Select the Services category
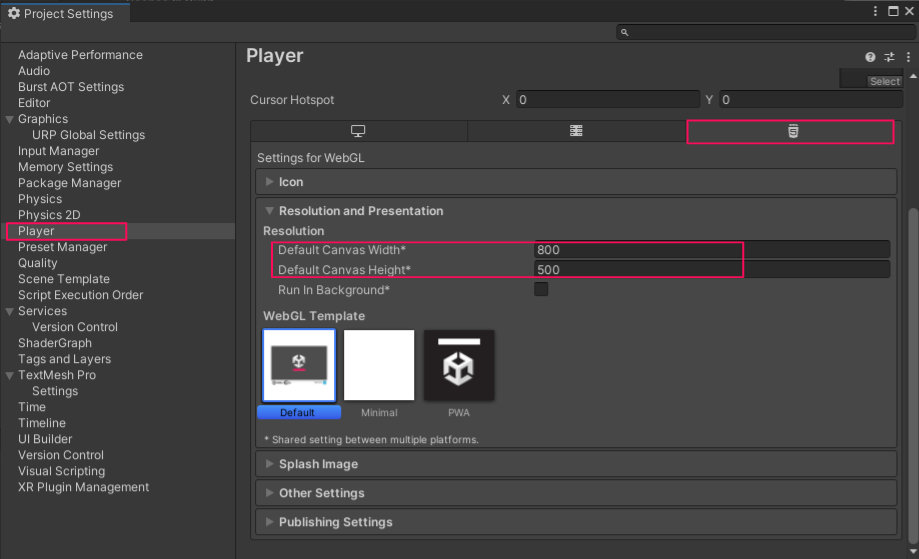Viewport: 919px width, 559px height. [x=42, y=311]
